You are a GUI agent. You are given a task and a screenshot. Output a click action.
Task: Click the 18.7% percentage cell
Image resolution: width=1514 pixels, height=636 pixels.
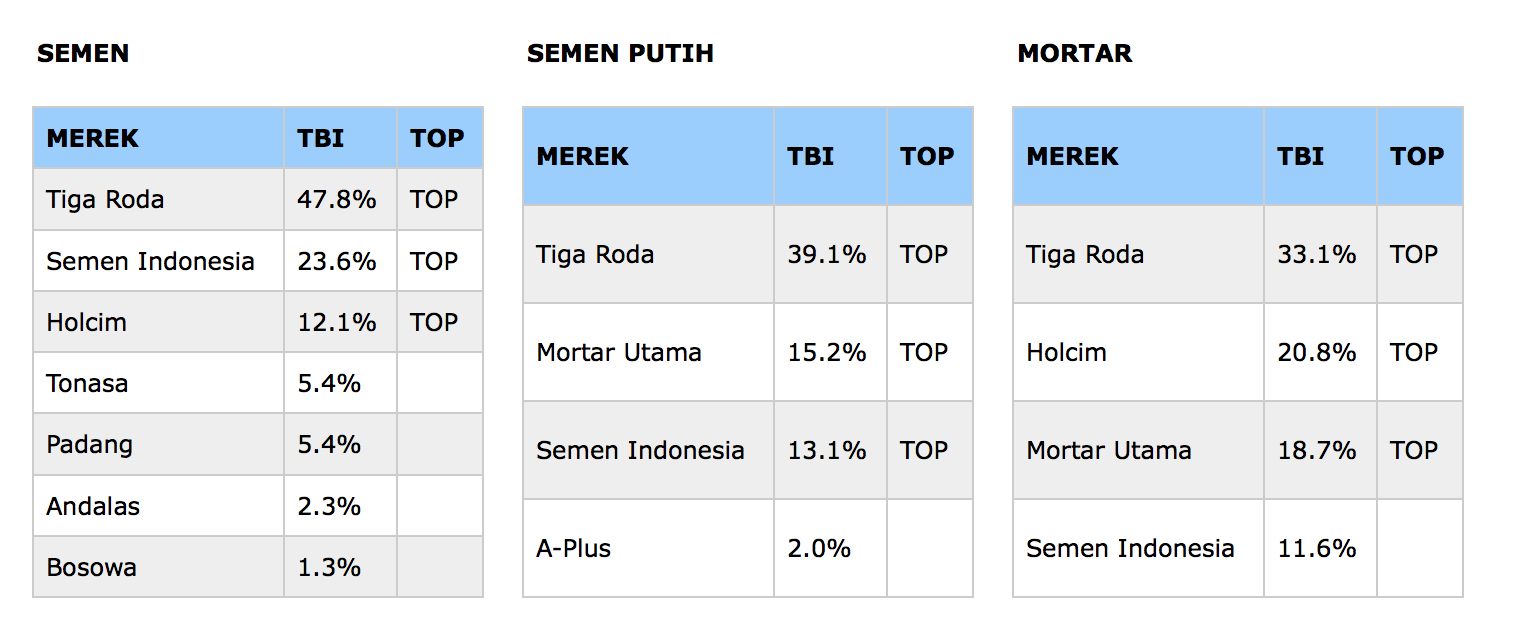point(1317,451)
